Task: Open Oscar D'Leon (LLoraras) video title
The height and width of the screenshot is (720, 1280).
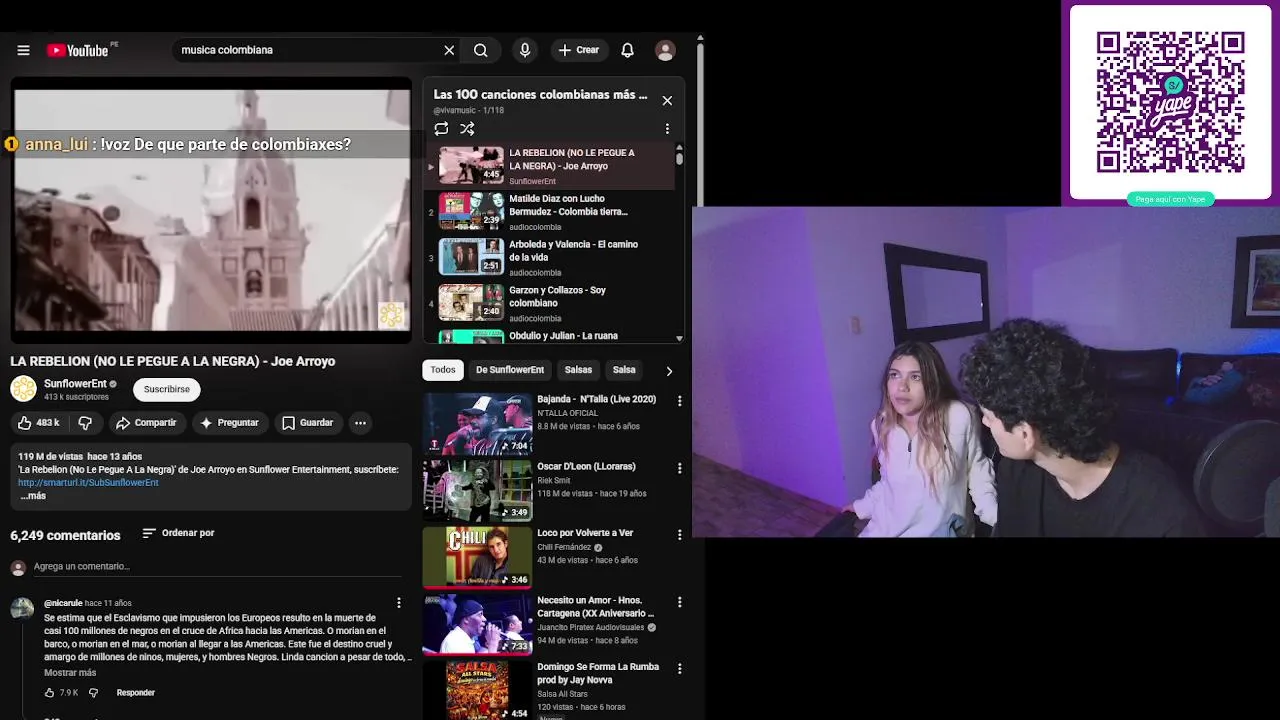Action: click(x=586, y=466)
